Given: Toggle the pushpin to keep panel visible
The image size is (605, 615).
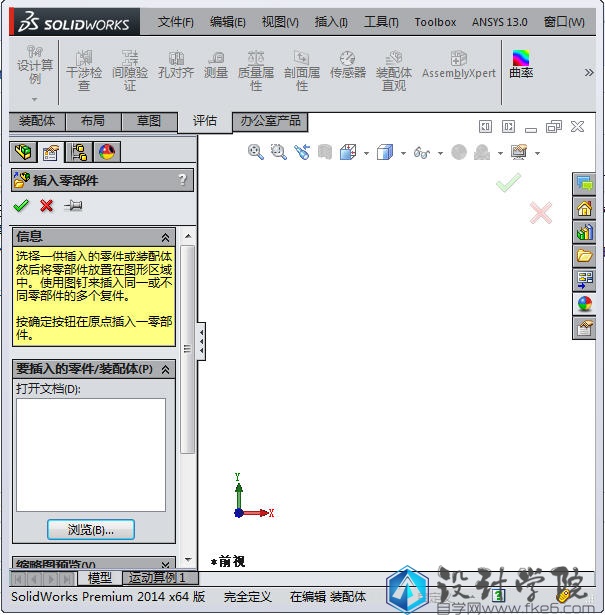Looking at the screenshot, I should [73, 206].
